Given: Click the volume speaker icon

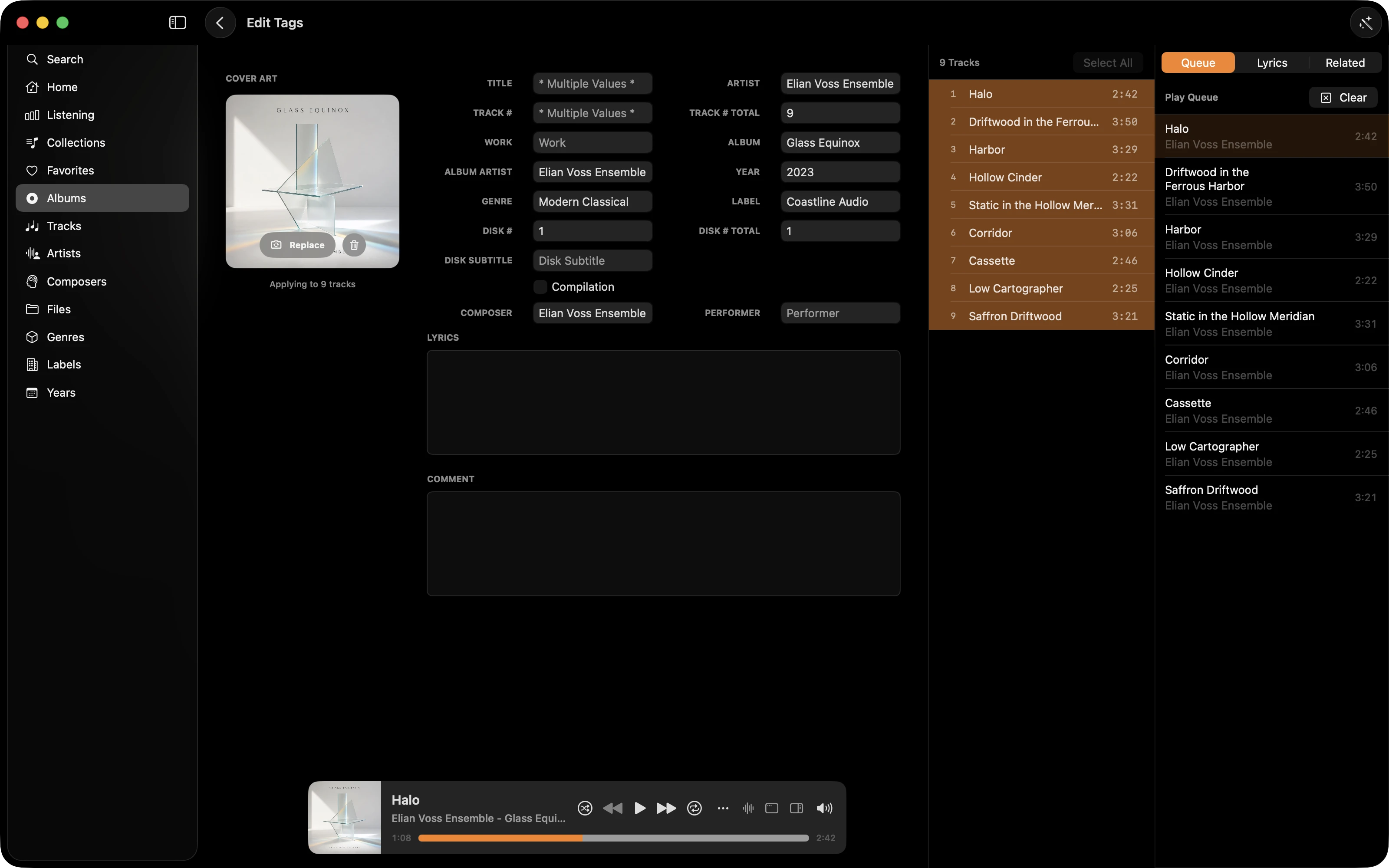Looking at the screenshot, I should 824,808.
